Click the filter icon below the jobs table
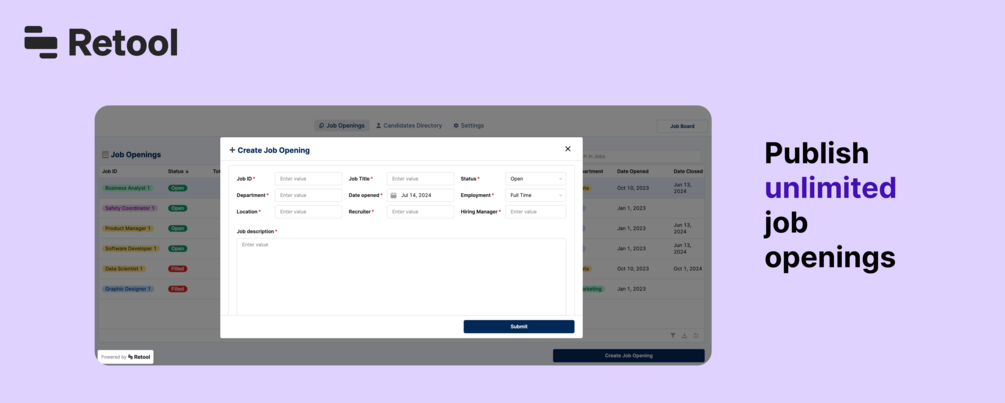1005x403 pixels. pyautogui.click(x=673, y=336)
